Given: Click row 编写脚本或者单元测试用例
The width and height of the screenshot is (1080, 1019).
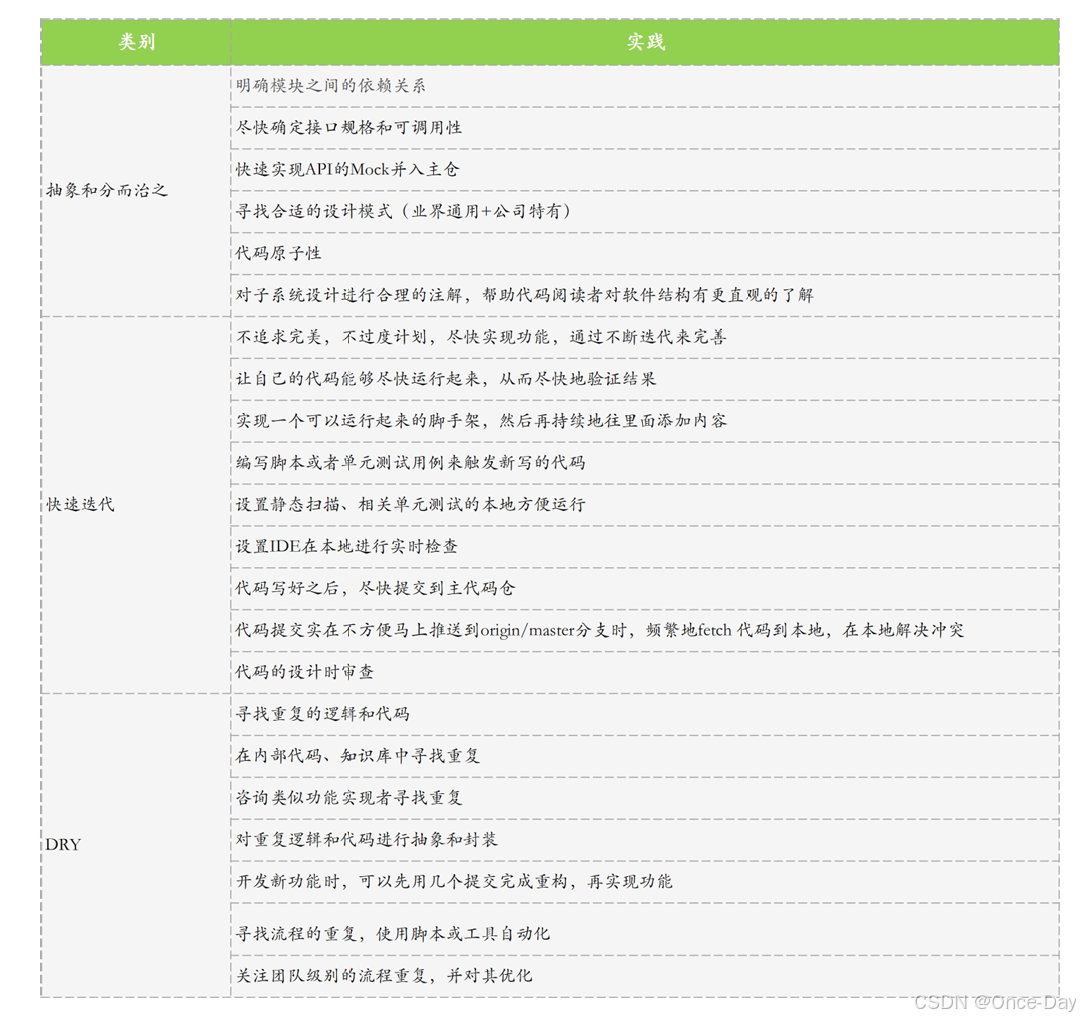Looking at the screenshot, I should 645,463.
